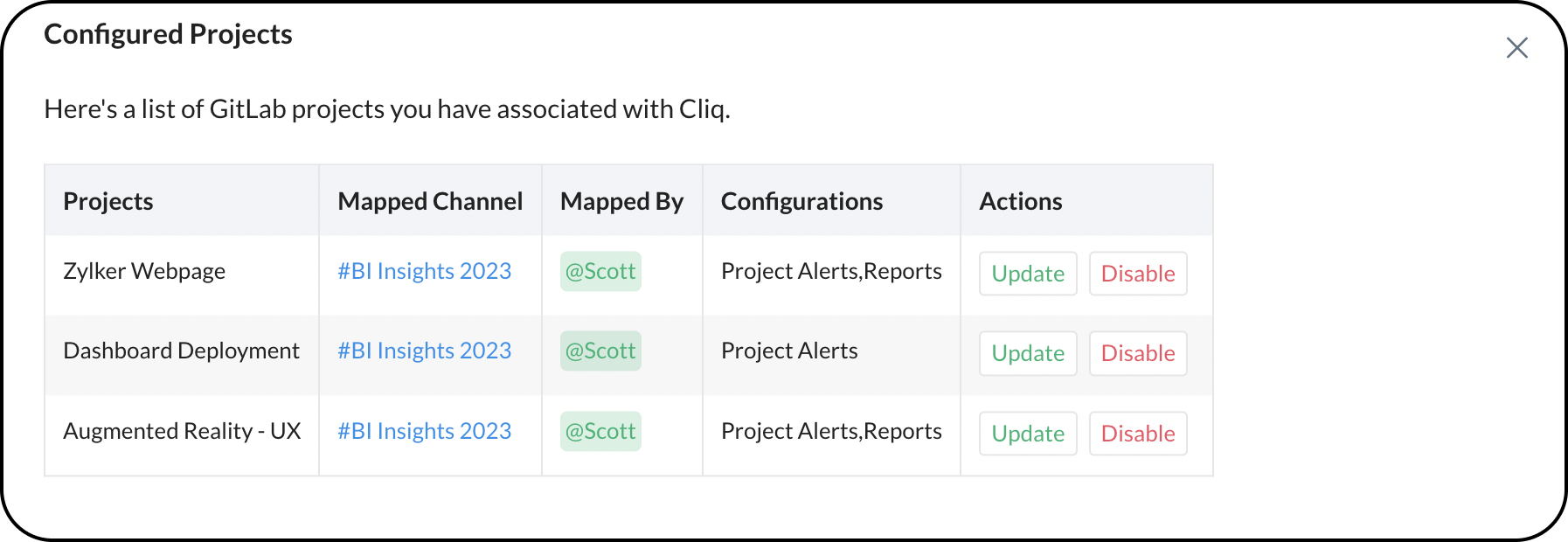Close the Configured Projects dialog
1568x542 pixels.
[x=1516, y=48]
